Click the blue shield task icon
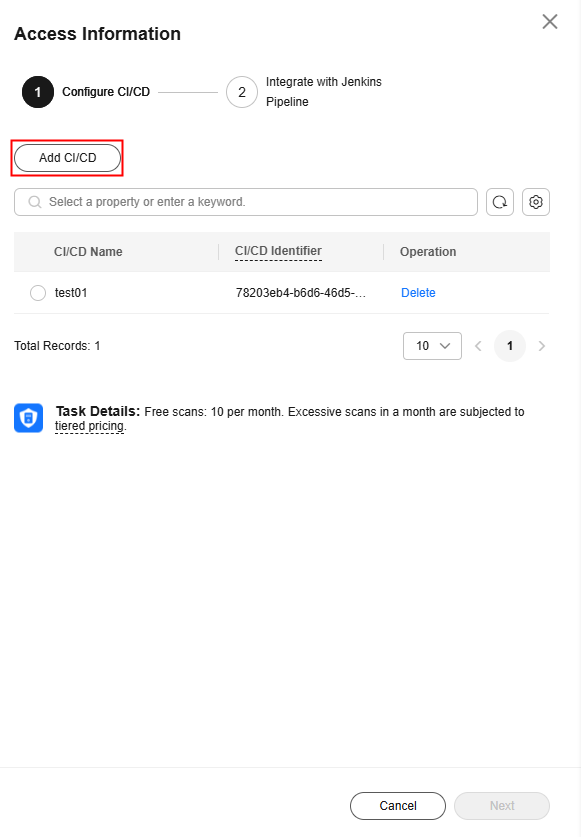Screen dimensions: 581x837 click(28, 418)
